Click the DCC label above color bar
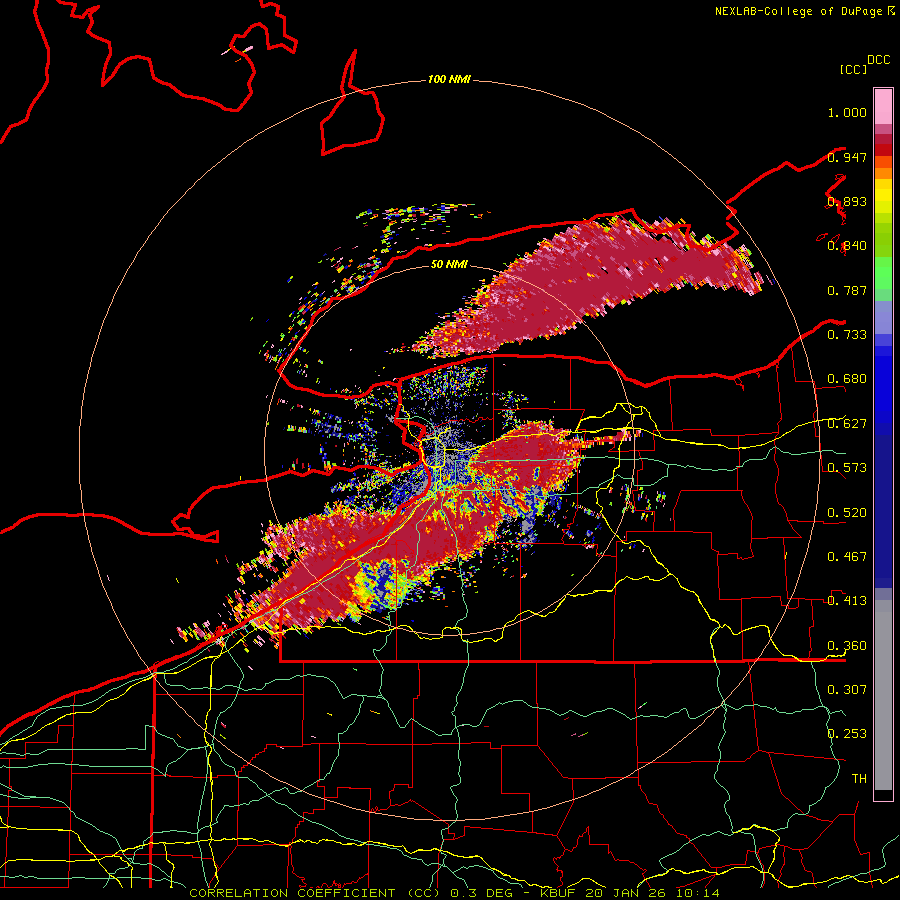Screen dimensions: 900x900 pyautogui.click(x=879, y=60)
